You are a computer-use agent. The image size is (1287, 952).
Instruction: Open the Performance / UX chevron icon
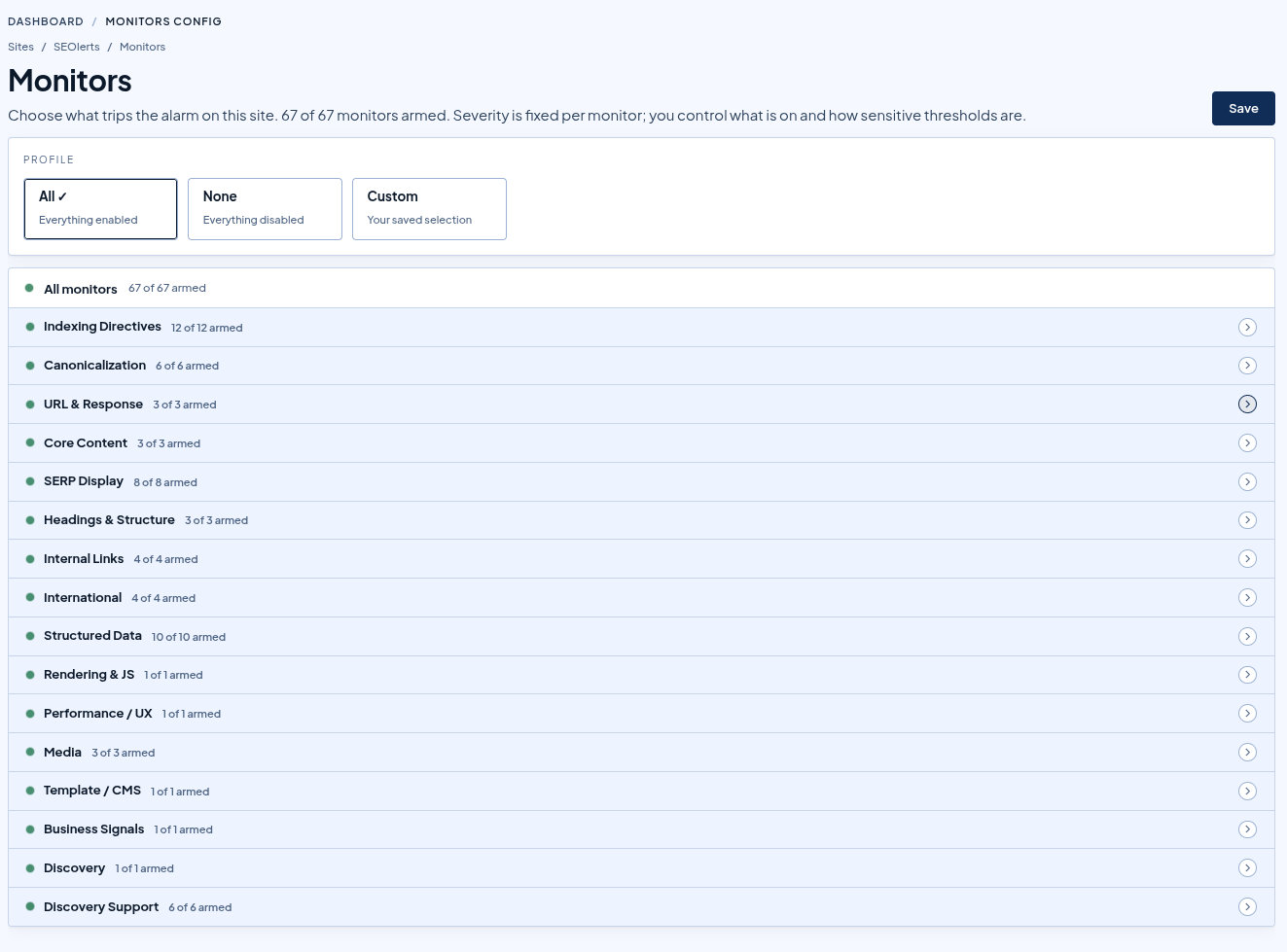click(1247, 714)
